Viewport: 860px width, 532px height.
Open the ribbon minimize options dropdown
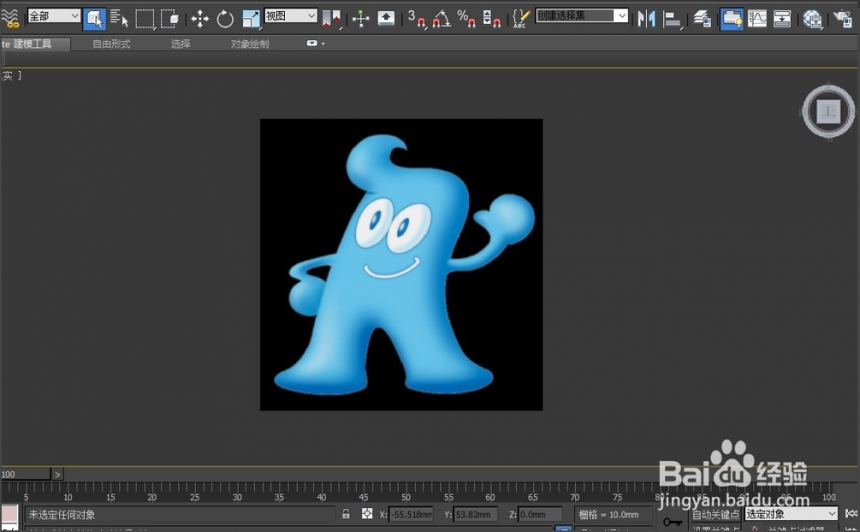(315, 43)
